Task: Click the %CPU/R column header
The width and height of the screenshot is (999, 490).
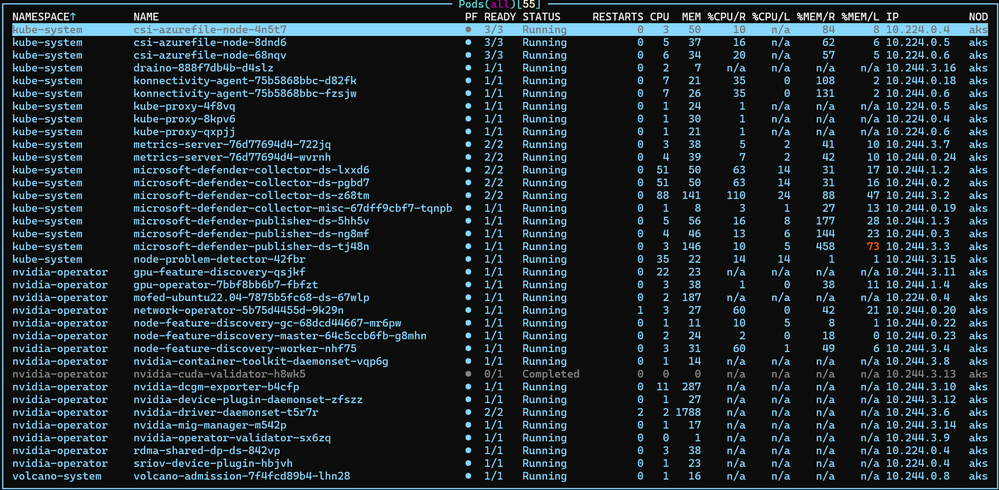Action: pos(726,17)
